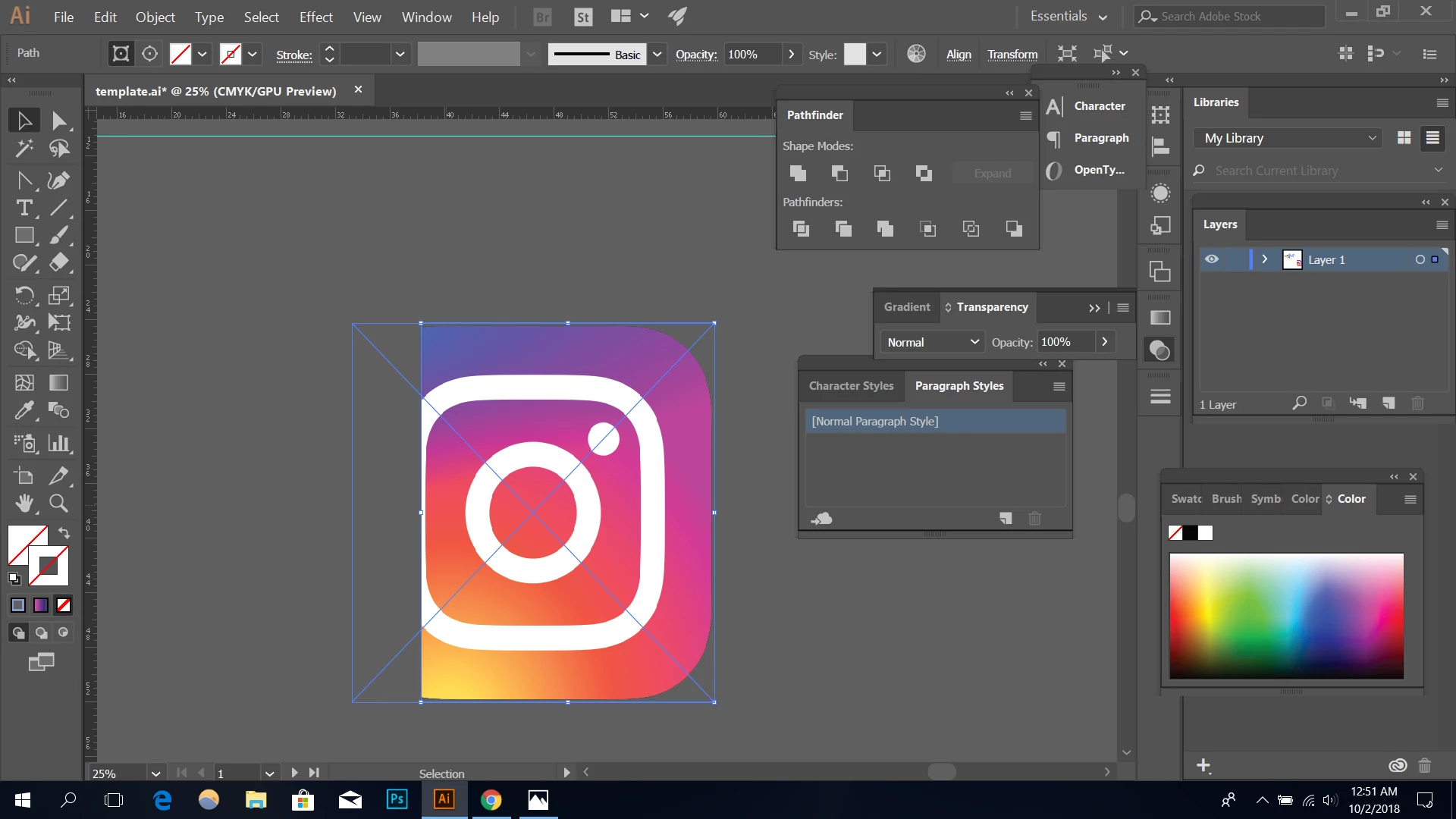This screenshot has height=819, width=1456.
Task: Open the blending mode Normal dropdown
Action: point(932,342)
